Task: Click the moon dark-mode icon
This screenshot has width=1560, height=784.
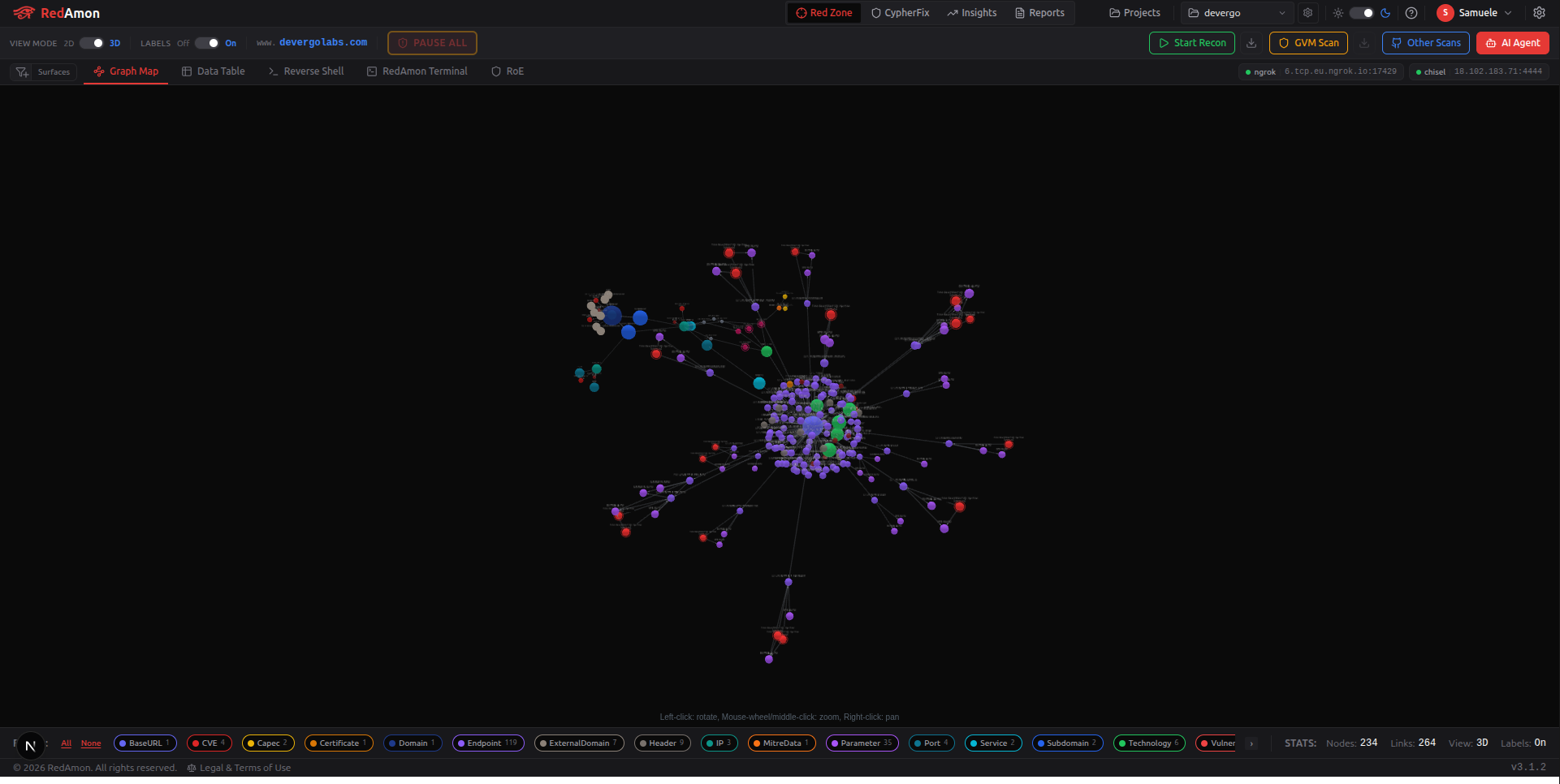Action: pyautogui.click(x=1385, y=13)
